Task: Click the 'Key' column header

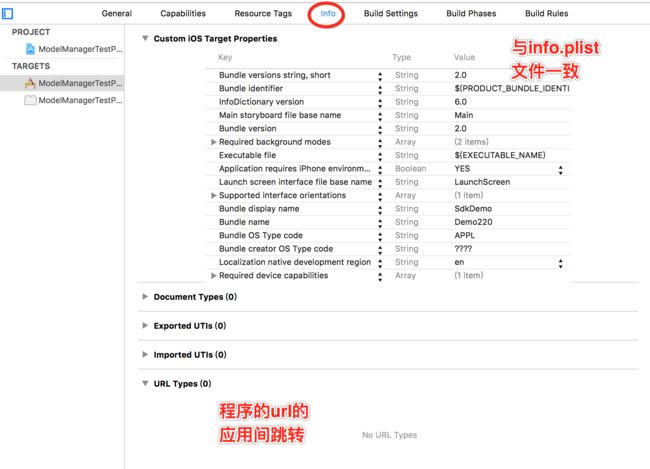Action: pyautogui.click(x=225, y=57)
